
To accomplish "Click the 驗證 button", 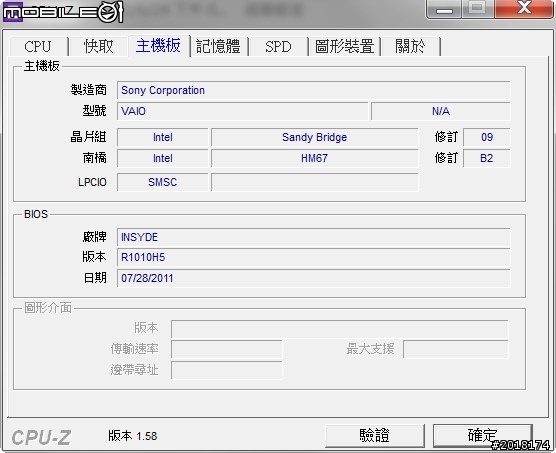I will (375, 435).
